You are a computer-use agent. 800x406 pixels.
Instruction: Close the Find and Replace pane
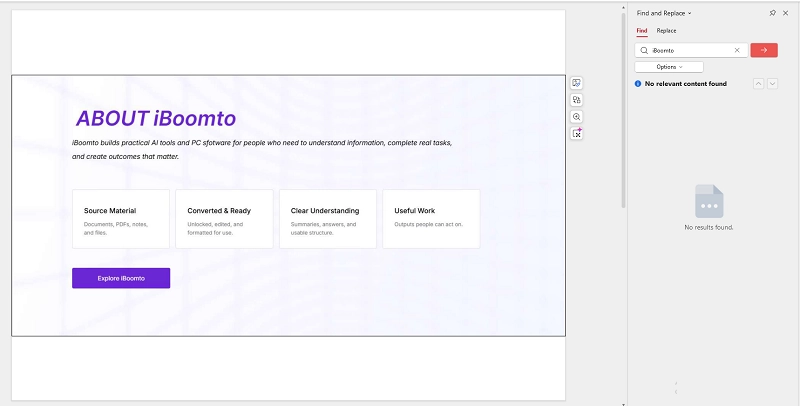tap(786, 13)
